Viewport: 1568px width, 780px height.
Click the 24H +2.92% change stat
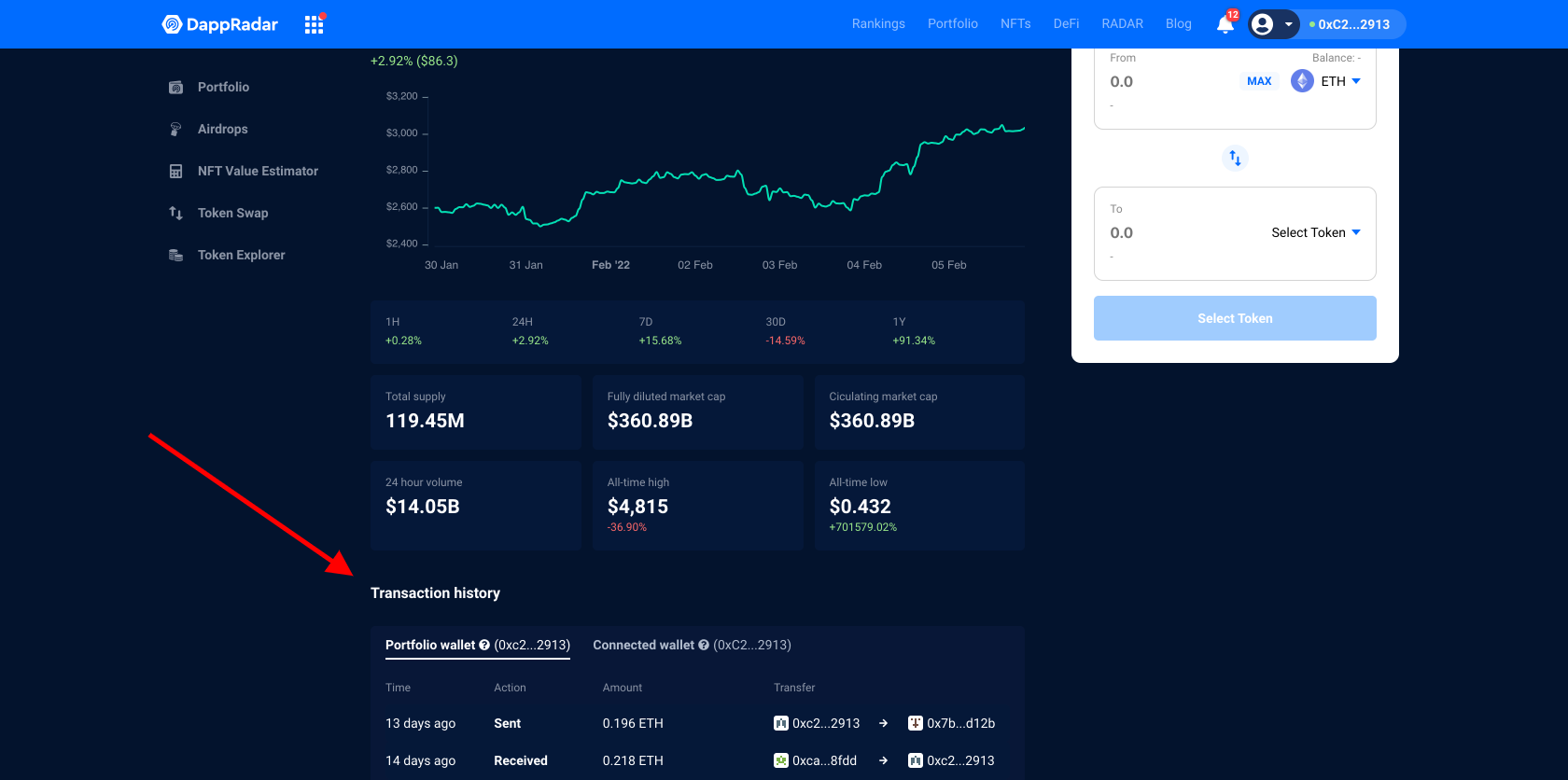point(530,331)
